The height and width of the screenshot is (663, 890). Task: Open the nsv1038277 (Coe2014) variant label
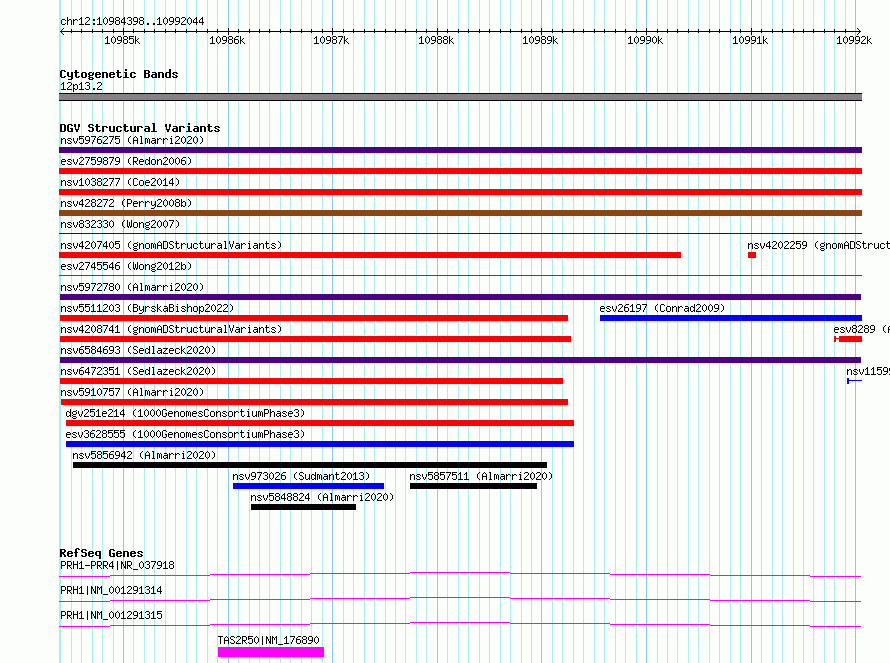pos(120,182)
